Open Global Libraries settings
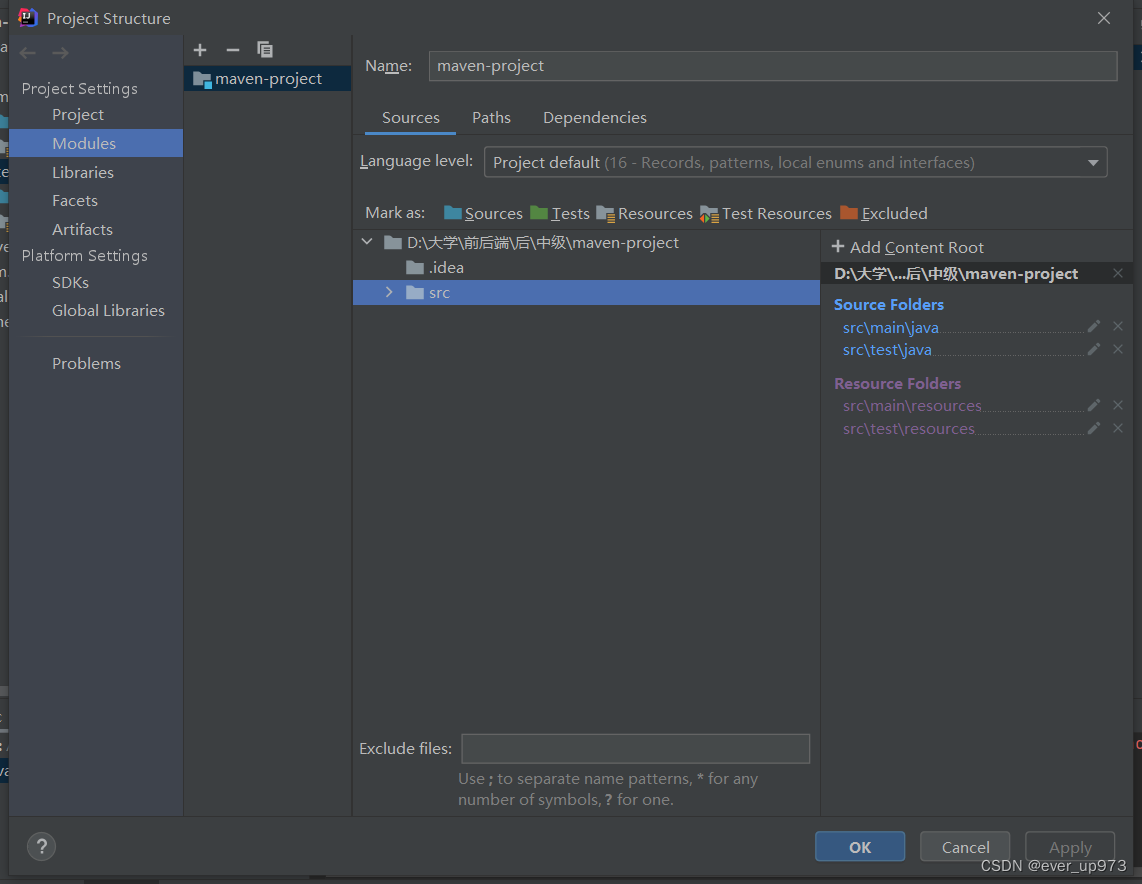 click(108, 311)
